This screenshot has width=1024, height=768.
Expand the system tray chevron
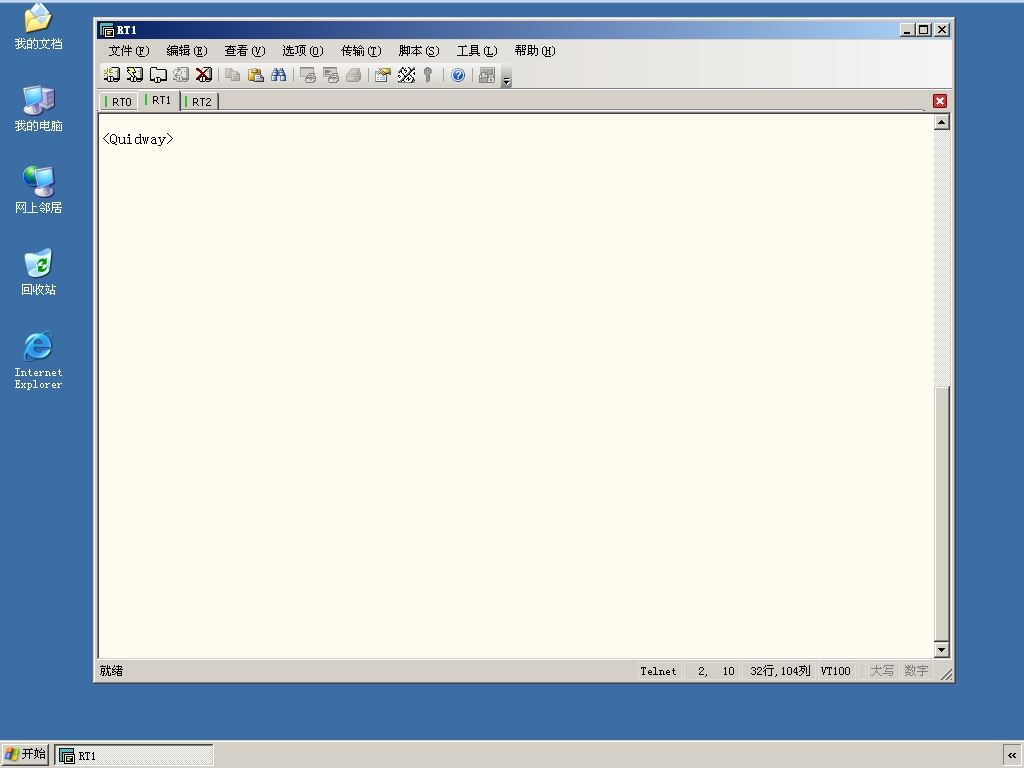[1012, 756]
